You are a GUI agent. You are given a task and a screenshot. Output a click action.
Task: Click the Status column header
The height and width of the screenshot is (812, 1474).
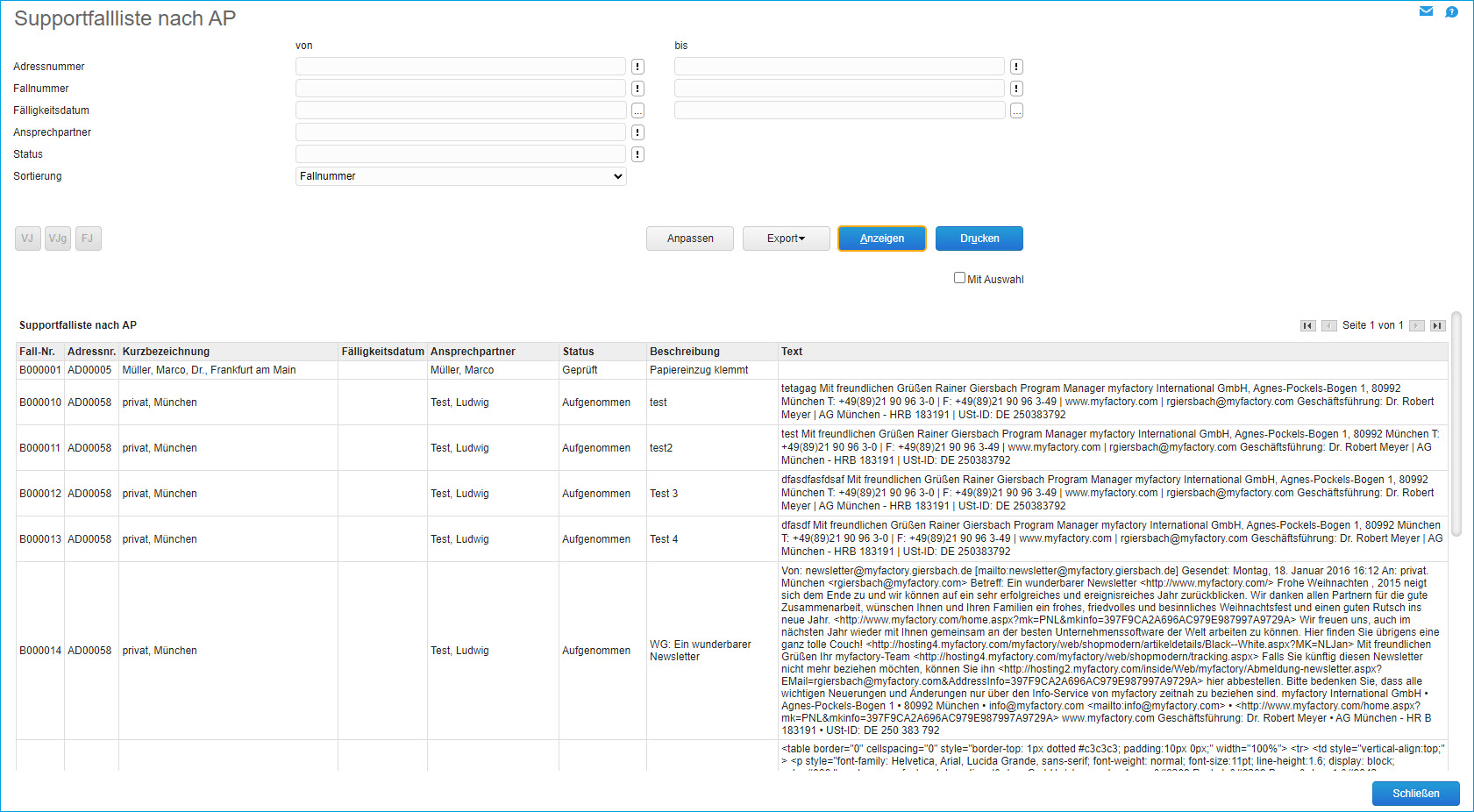[578, 352]
